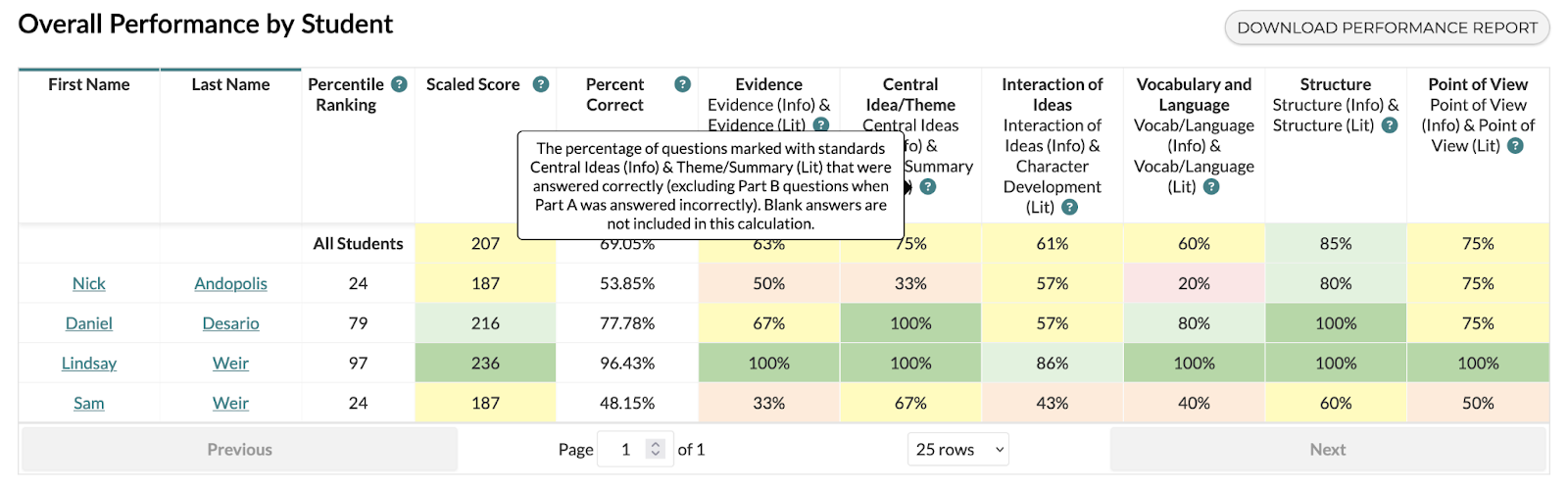Open the Andopolis last name link

[230, 283]
